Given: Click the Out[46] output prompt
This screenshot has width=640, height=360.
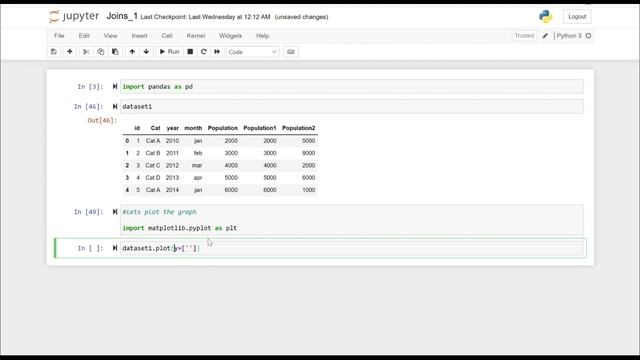Looking at the screenshot, I should [x=102, y=120].
